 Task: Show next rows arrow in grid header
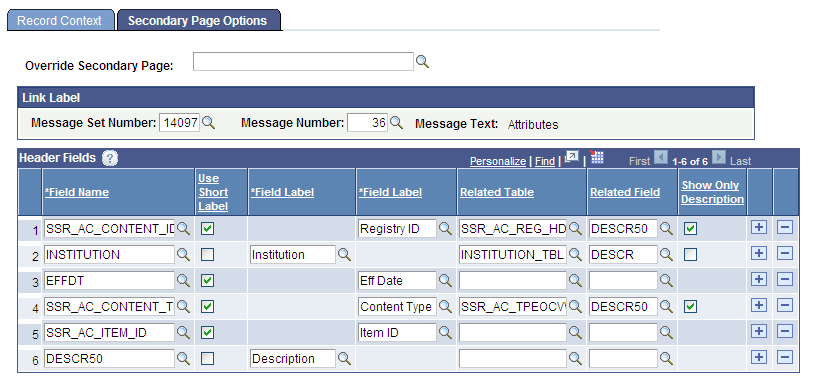click(x=719, y=157)
